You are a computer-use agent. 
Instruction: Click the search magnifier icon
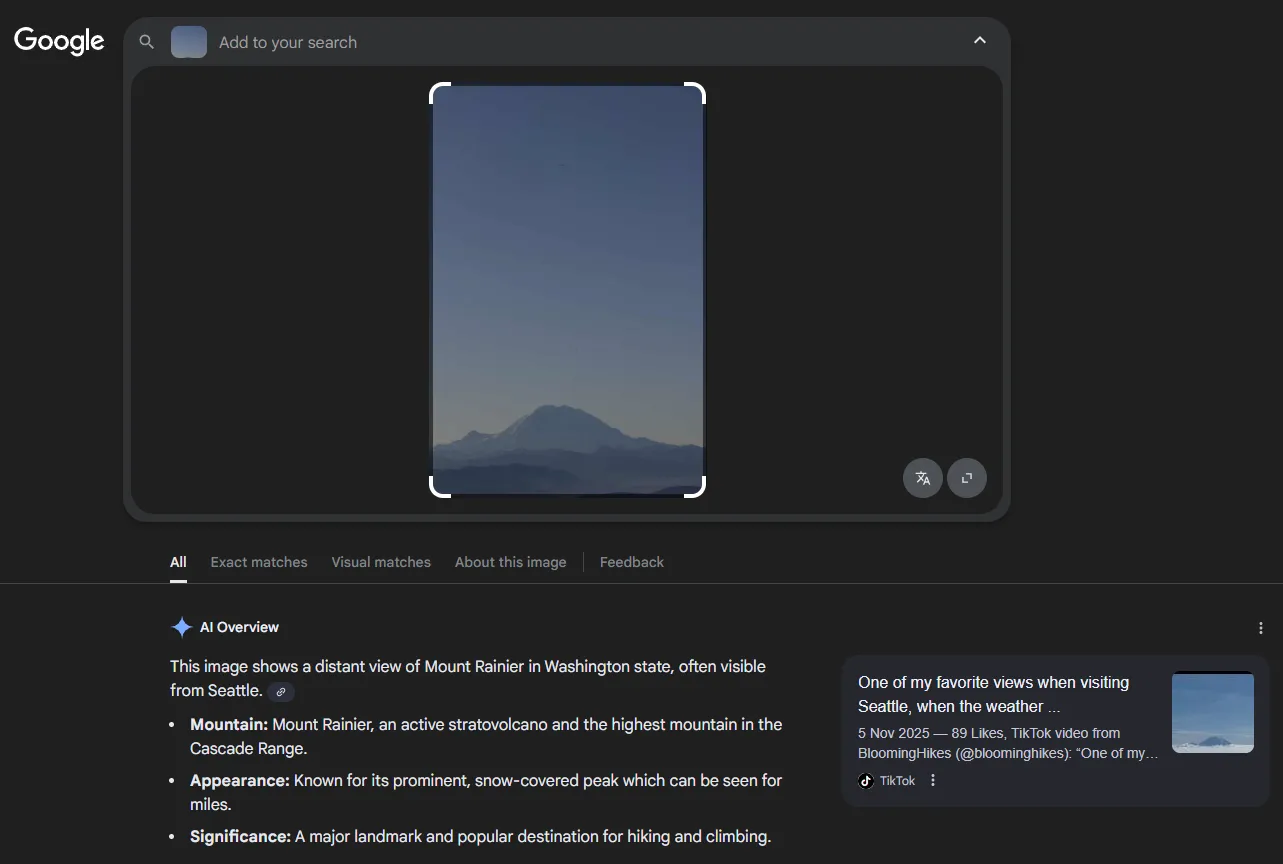[147, 42]
